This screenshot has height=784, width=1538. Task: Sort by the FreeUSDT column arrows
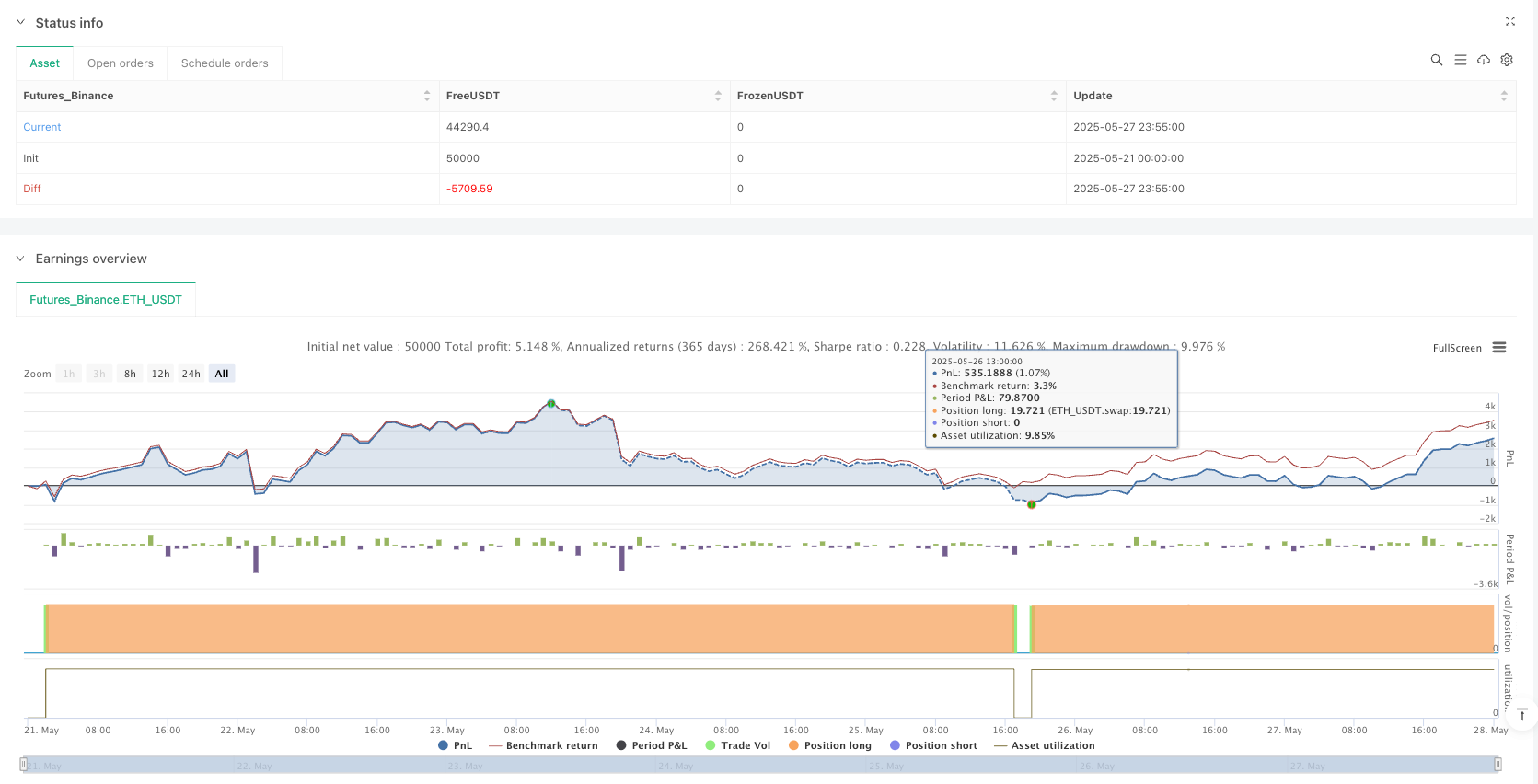718,96
